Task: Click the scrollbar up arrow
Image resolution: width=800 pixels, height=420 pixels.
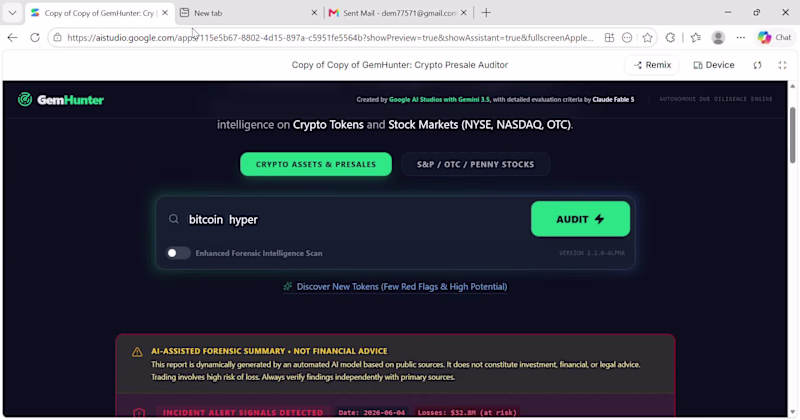Action: pyautogui.click(x=792, y=86)
